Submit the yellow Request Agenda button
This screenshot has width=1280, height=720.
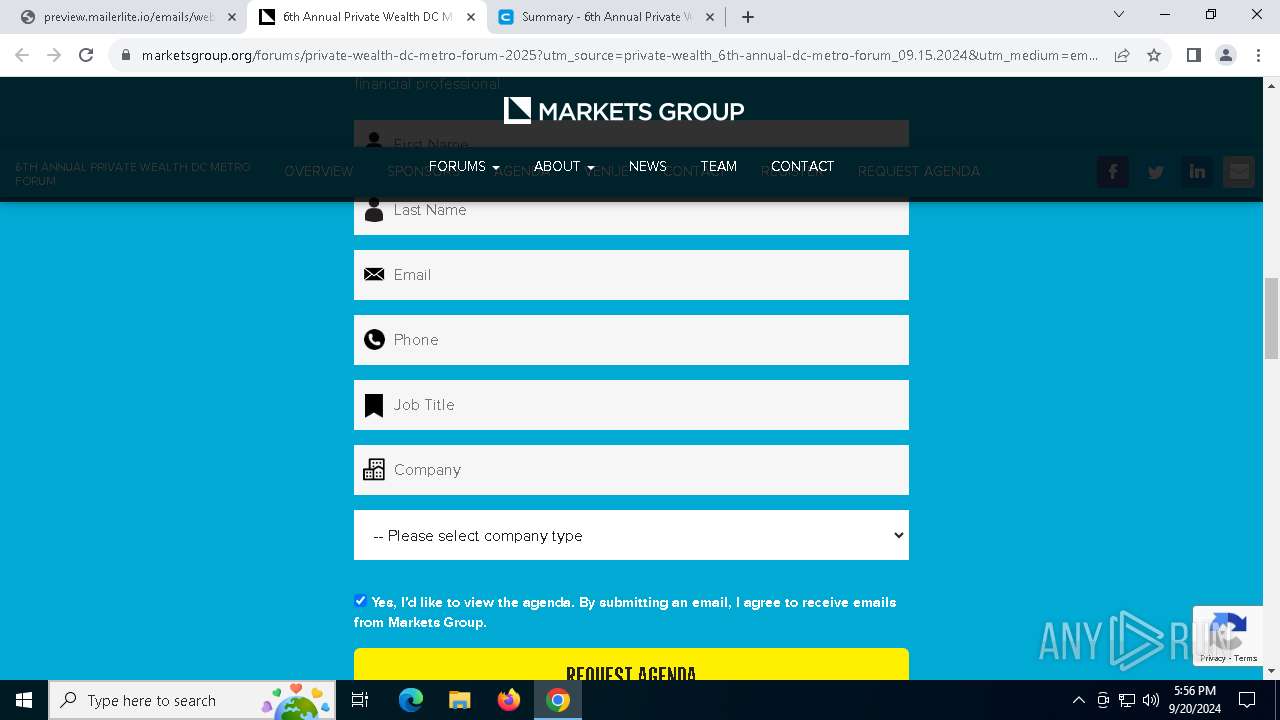pos(631,664)
